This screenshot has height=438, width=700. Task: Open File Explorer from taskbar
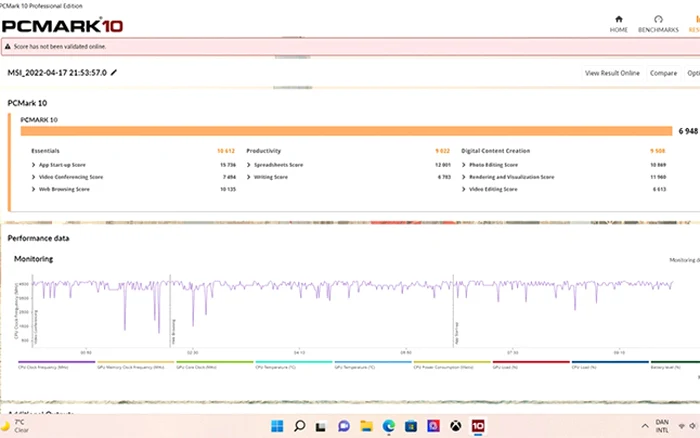pos(366,426)
